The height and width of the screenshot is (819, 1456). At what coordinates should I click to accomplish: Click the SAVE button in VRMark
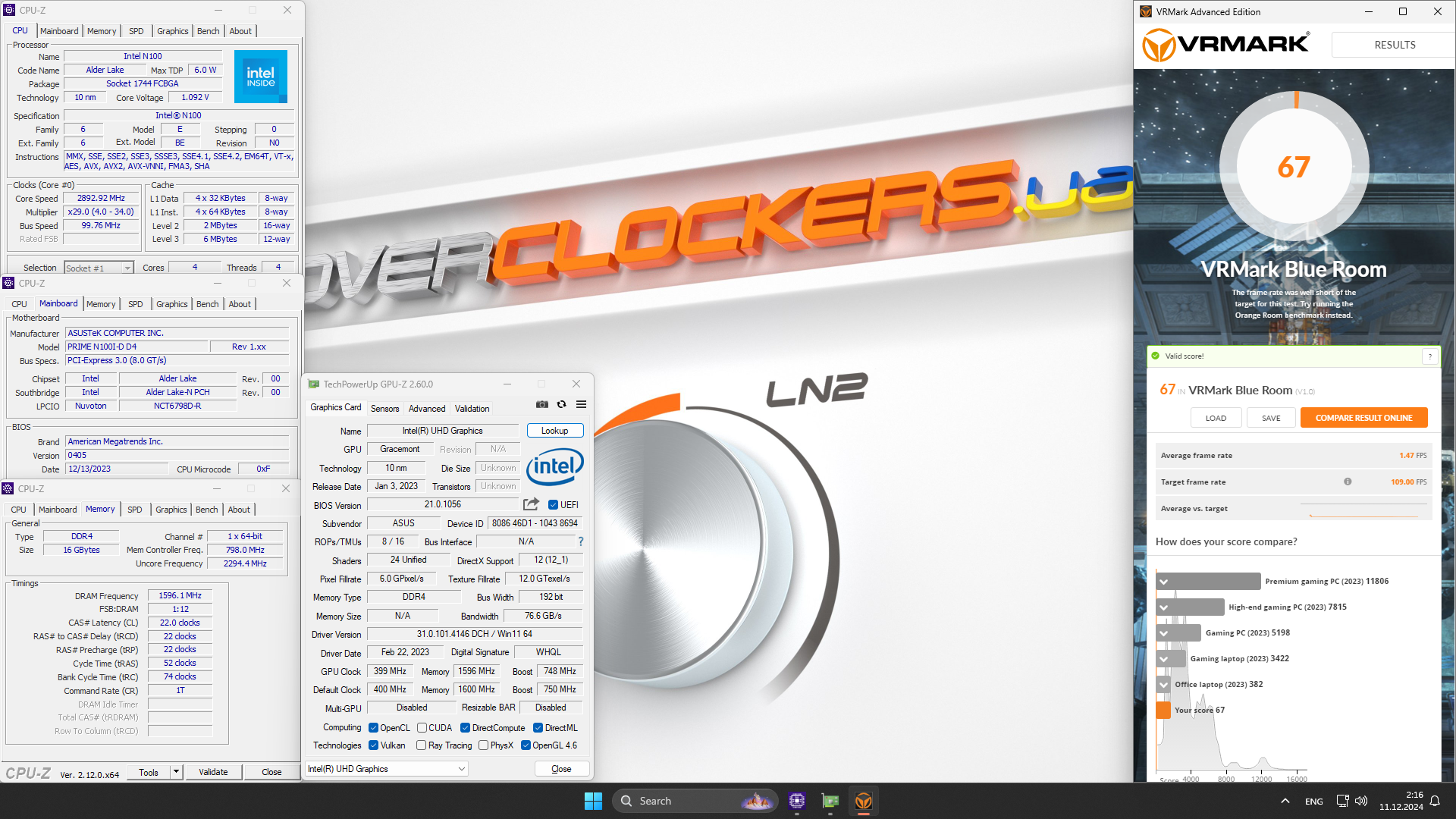tap(1271, 418)
